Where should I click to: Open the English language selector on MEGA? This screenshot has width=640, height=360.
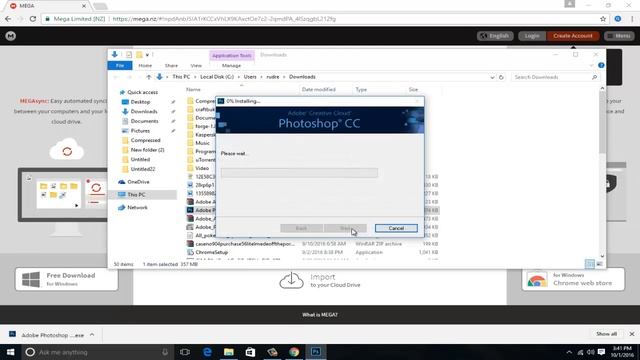click(495, 36)
